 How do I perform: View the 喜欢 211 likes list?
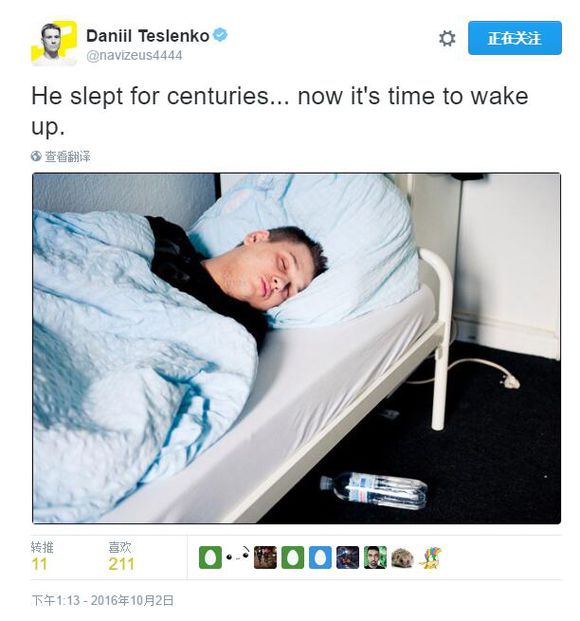click(x=121, y=556)
